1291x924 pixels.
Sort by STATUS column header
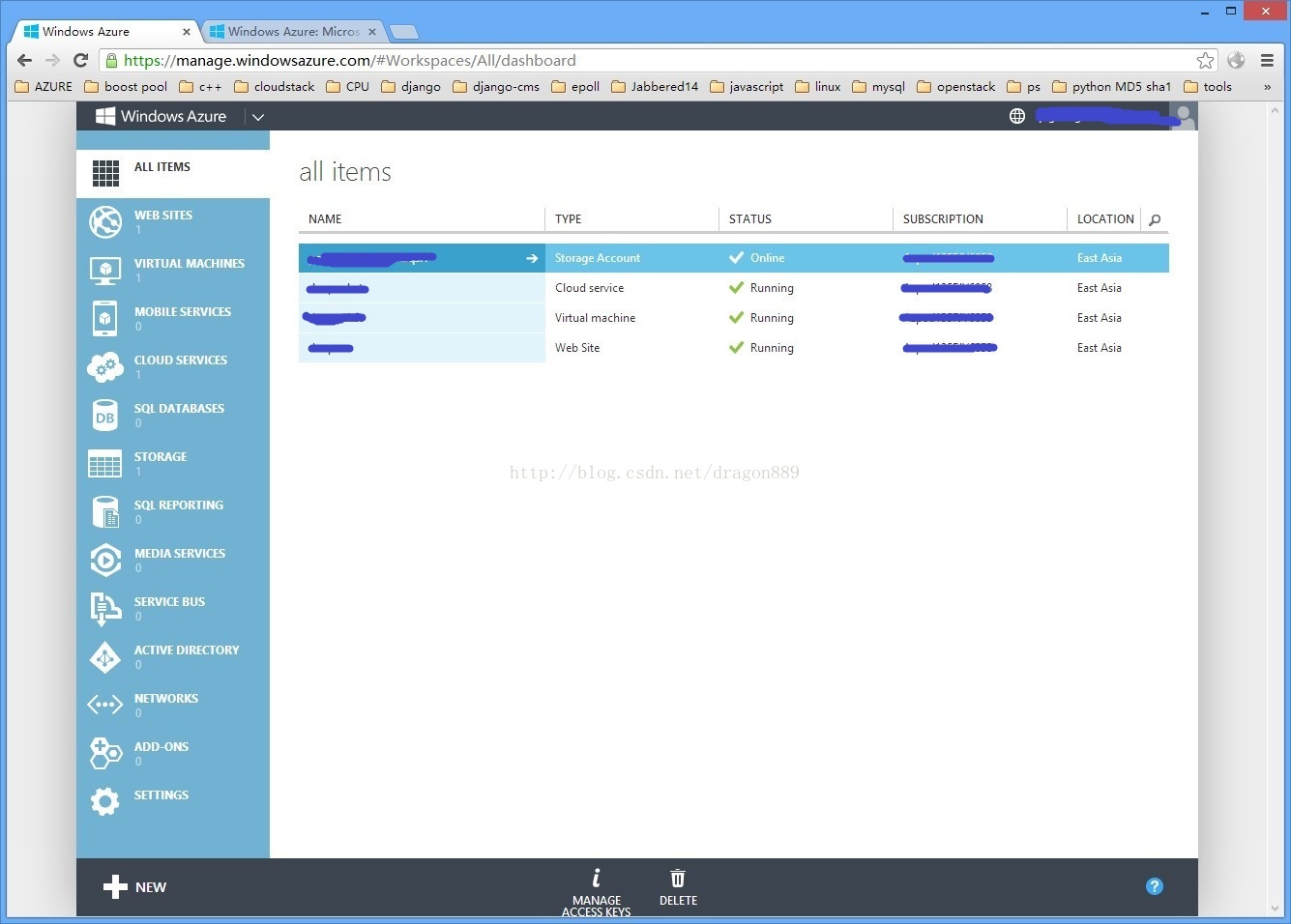pyautogui.click(x=750, y=219)
